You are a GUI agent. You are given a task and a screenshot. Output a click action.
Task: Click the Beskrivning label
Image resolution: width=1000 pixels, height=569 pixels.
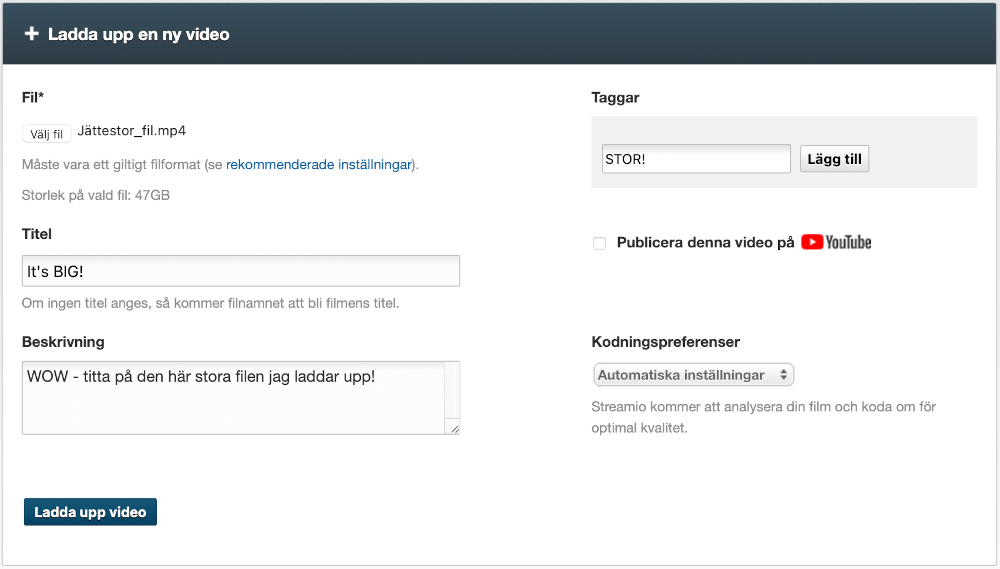click(x=63, y=342)
